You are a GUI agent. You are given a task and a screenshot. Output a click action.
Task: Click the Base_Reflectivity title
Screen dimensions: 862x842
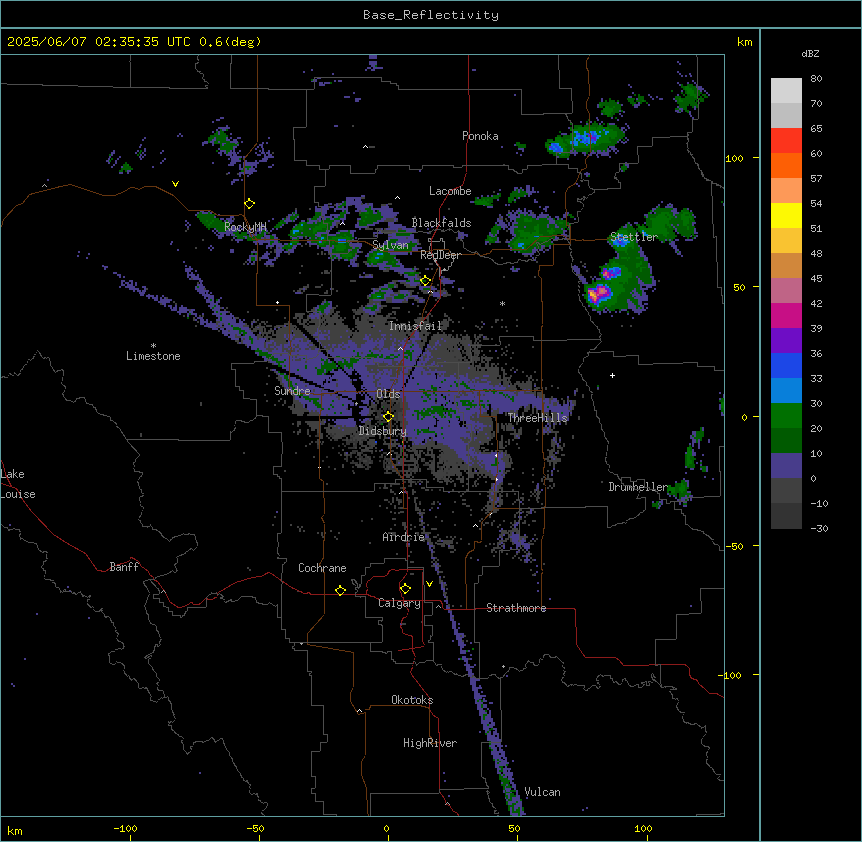click(431, 15)
